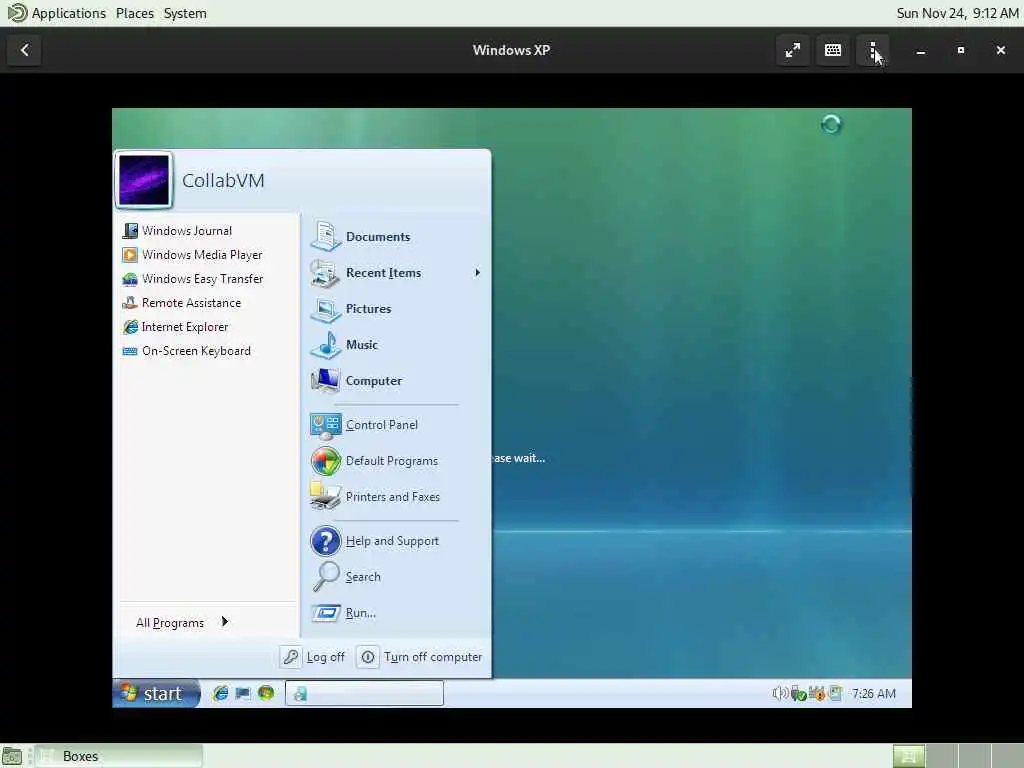Switch to the first workspace

coord(908,756)
